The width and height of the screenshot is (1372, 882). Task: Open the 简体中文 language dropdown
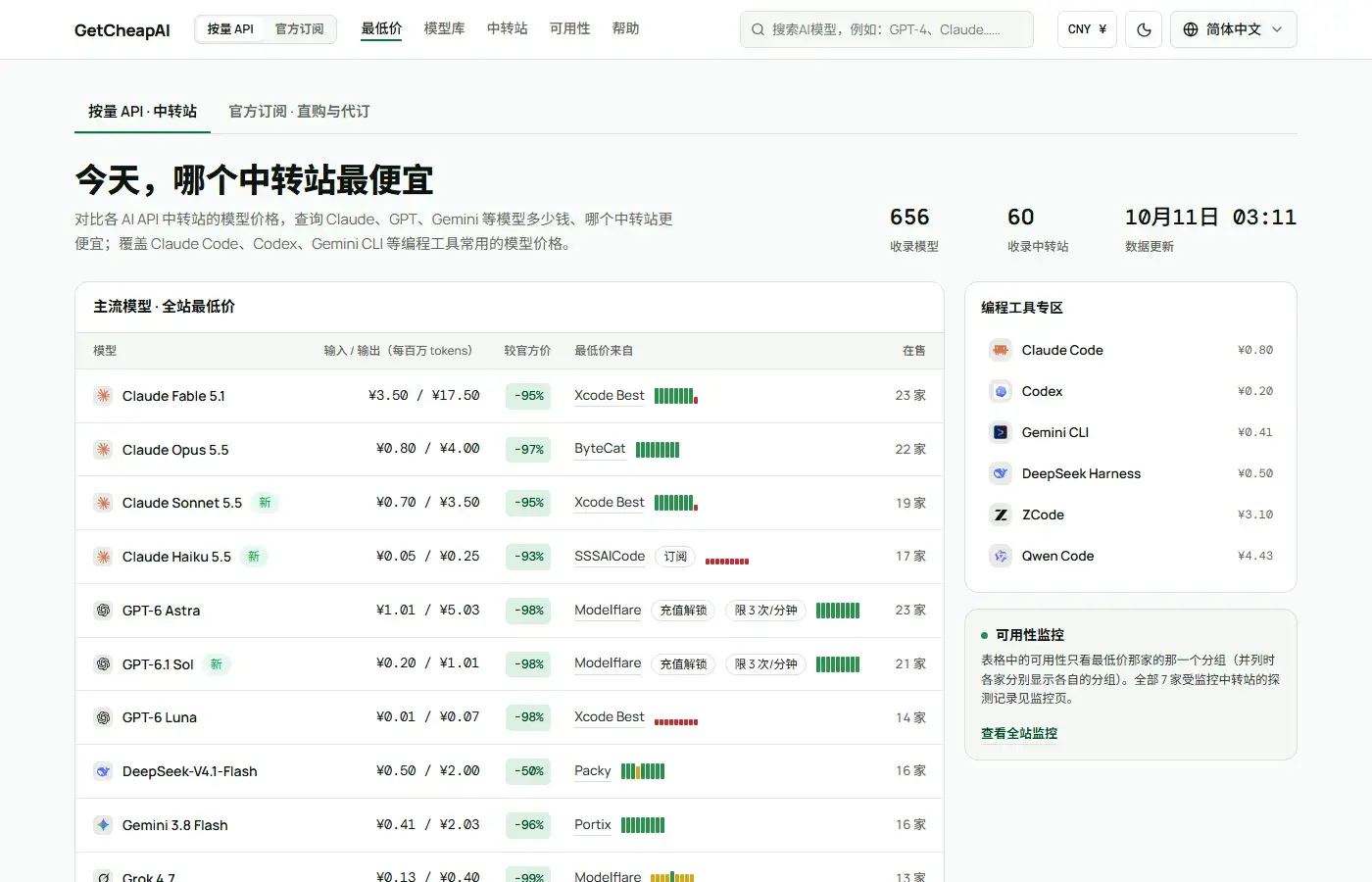pyautogui.click(x=1233, y=29)
